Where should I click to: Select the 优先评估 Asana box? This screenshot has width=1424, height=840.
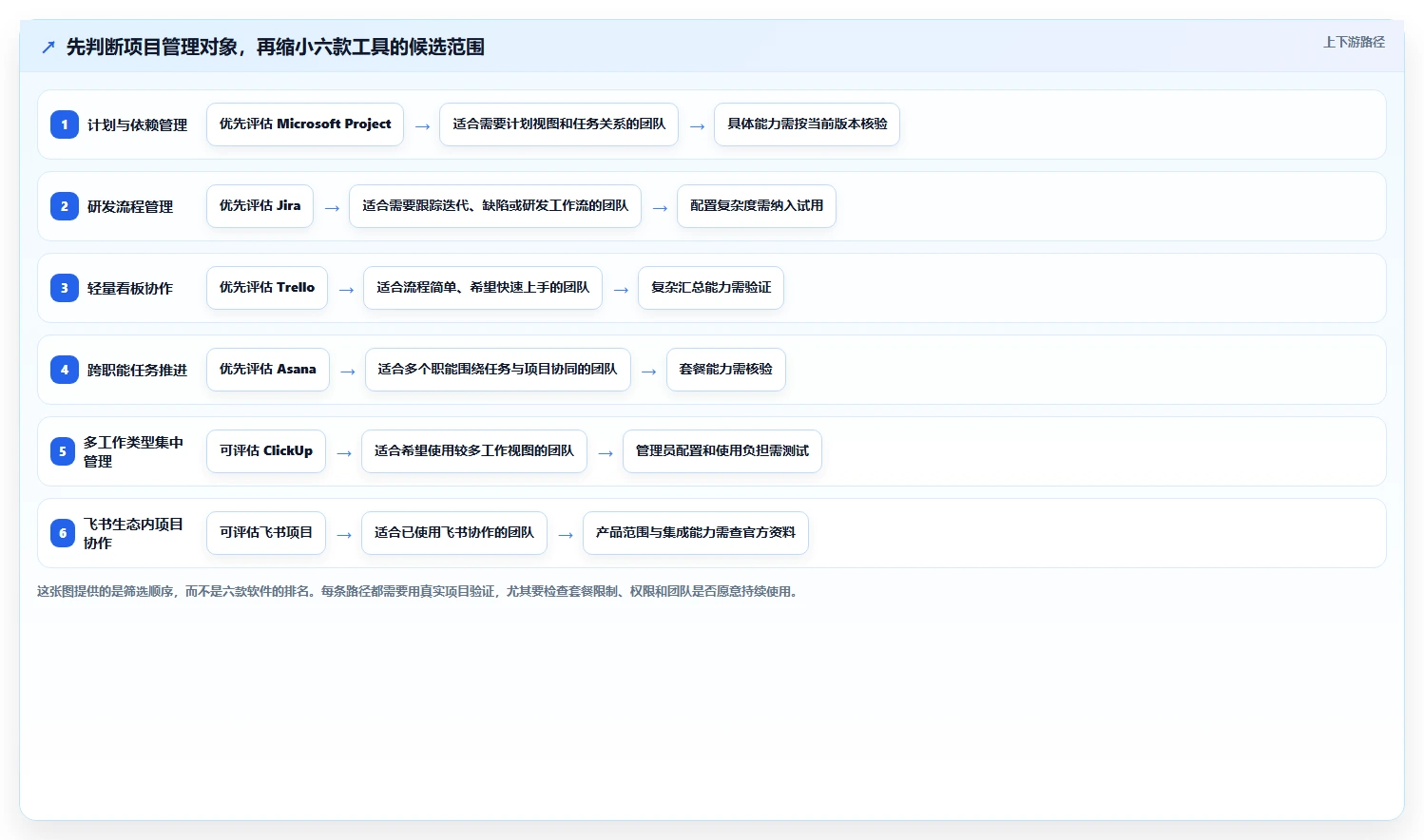pos(268,370)
